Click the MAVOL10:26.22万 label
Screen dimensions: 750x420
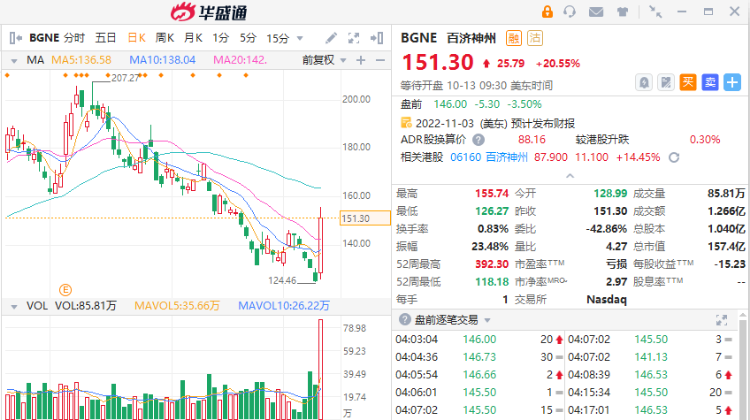284,306
